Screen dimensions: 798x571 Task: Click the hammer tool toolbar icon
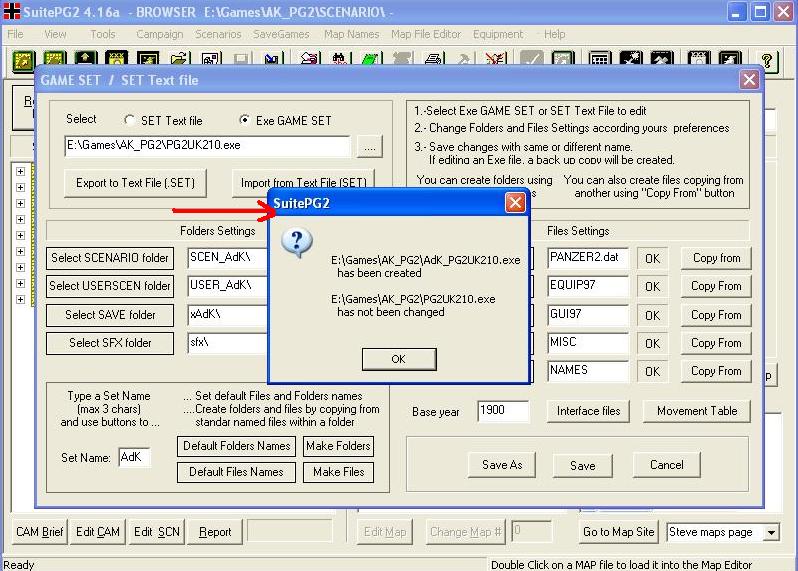pos(464,61)
